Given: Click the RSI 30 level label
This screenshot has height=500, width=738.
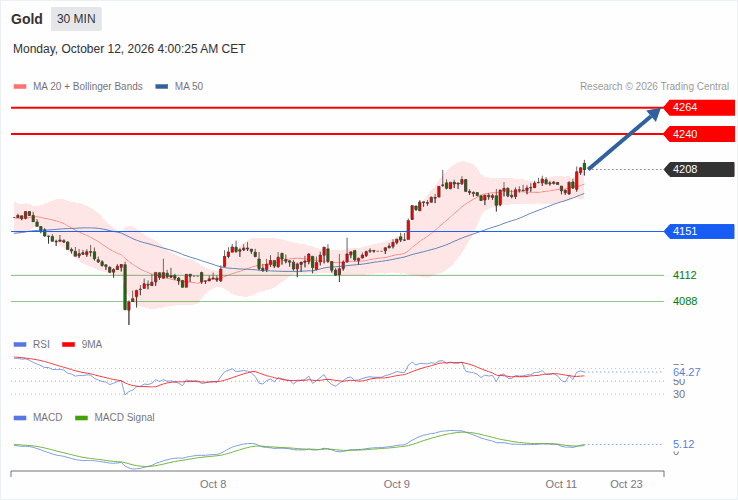Looking at the screenshot, I should pos(679,395).
